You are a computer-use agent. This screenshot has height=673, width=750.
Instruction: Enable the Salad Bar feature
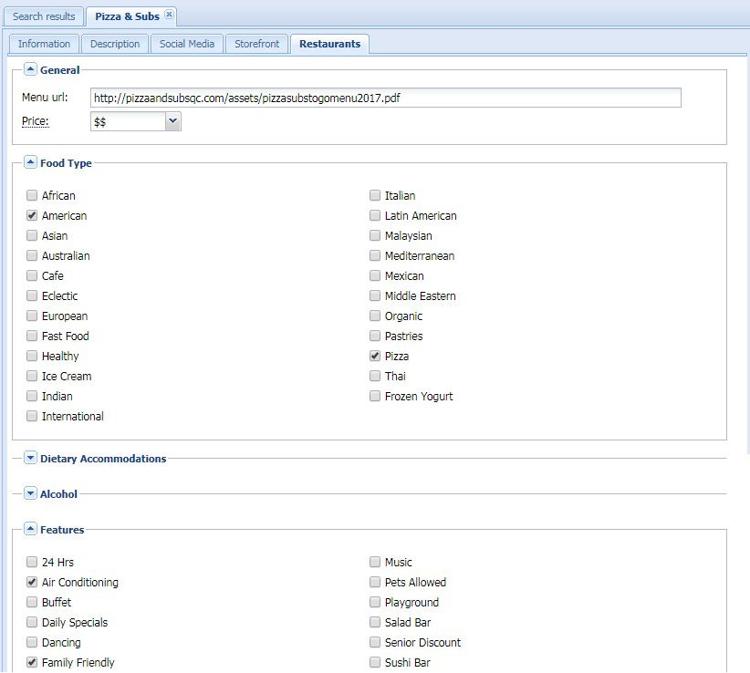375,622
